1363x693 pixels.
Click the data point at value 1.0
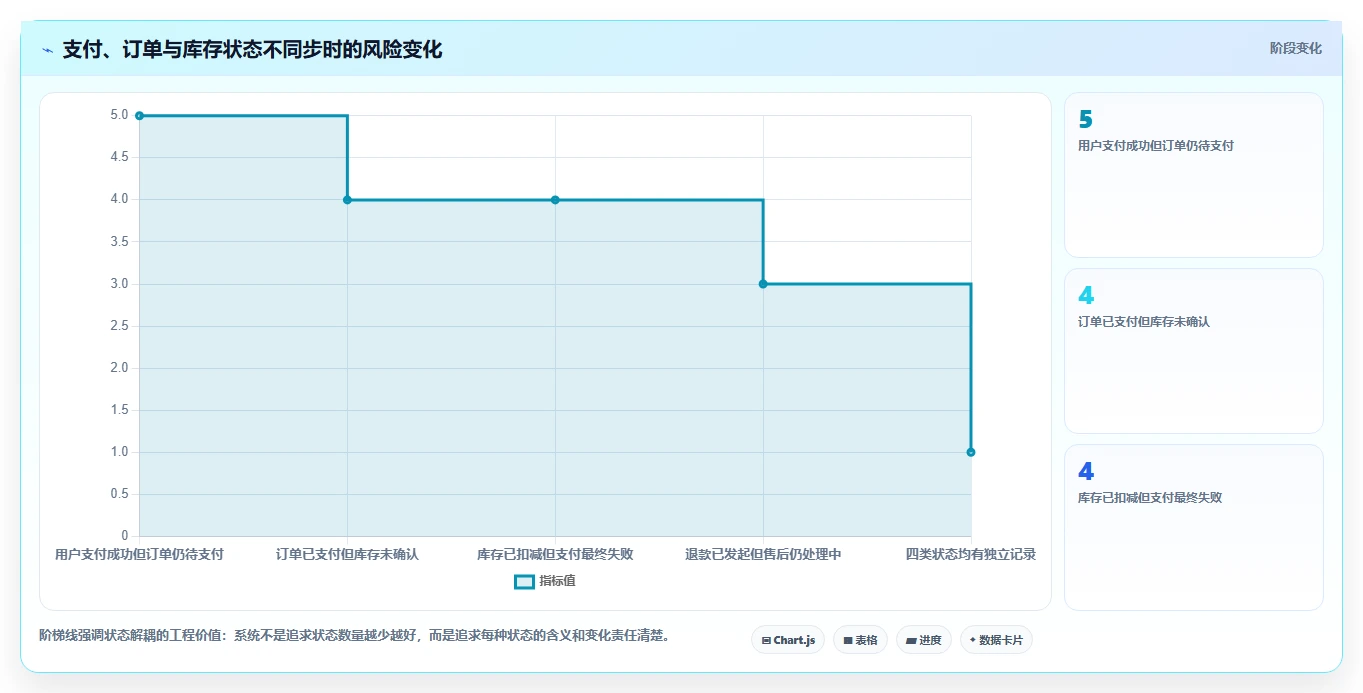coord(971,452)
